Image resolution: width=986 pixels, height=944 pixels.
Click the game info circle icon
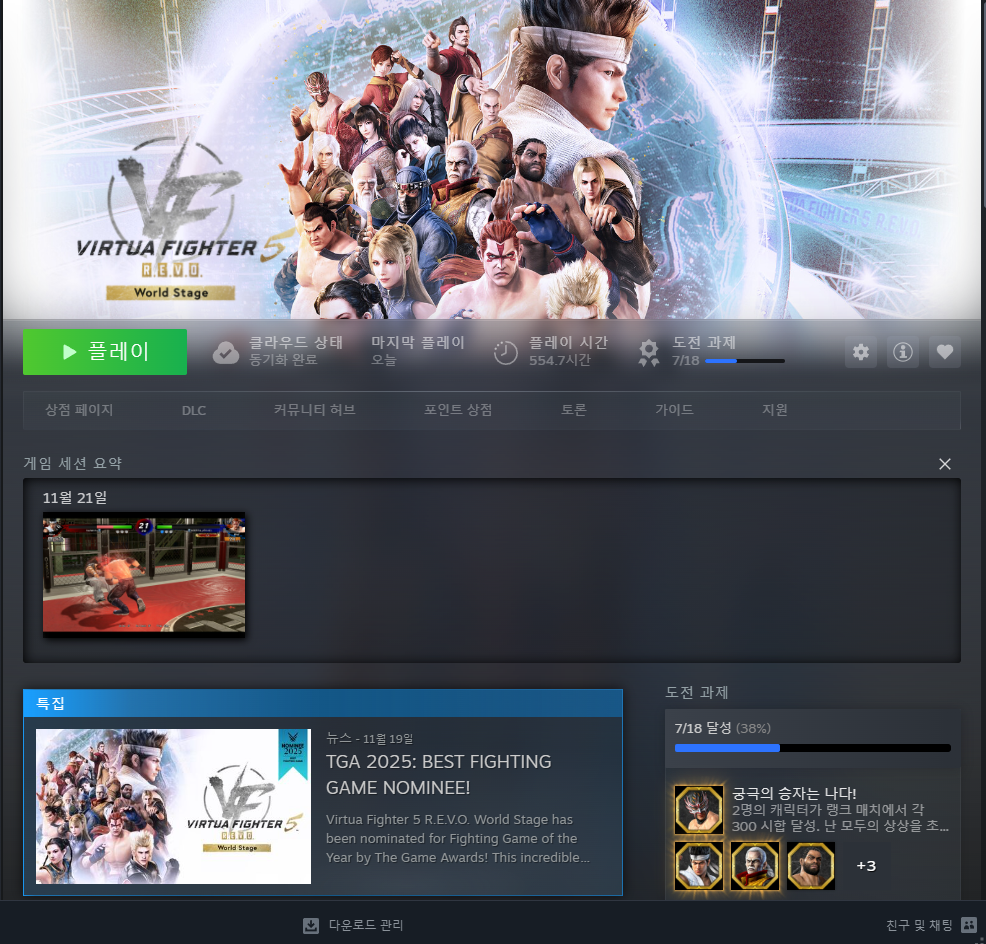pos(902,352)
